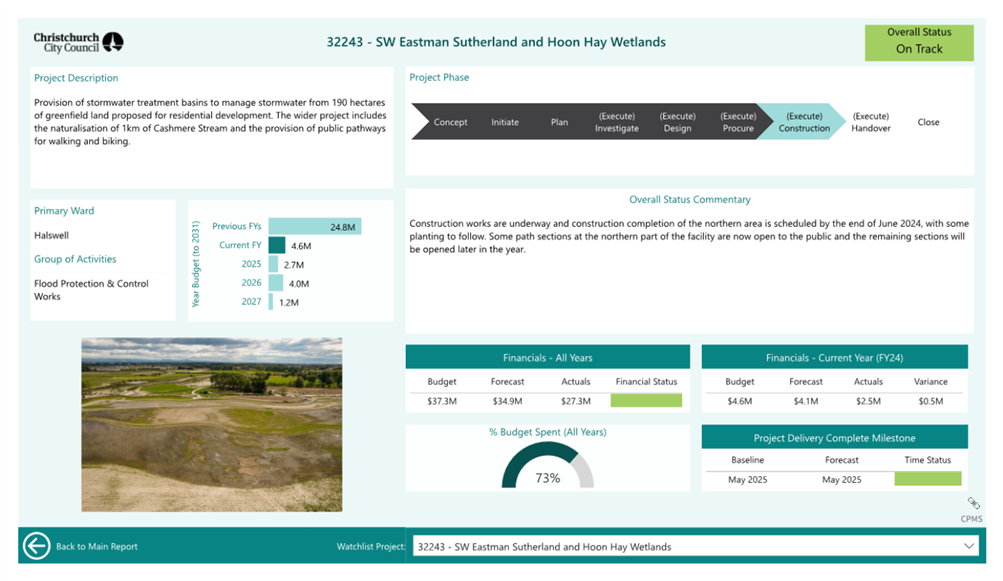1003x581 pixels.
Task: Click the All Years actuals value $27.3M
Action: 576,401
